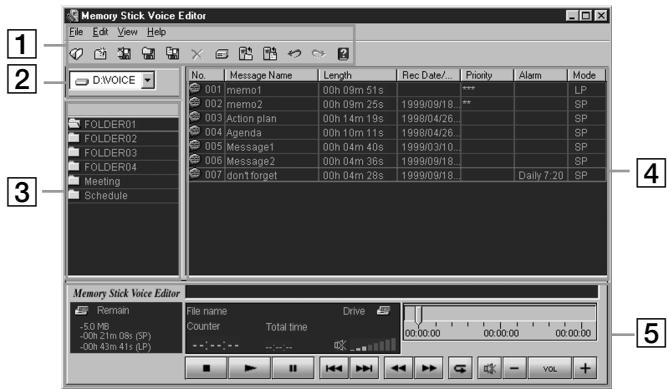Click the volume level bars indicator
This screenshot has height=389, width=667.
[x=373, y=345]
